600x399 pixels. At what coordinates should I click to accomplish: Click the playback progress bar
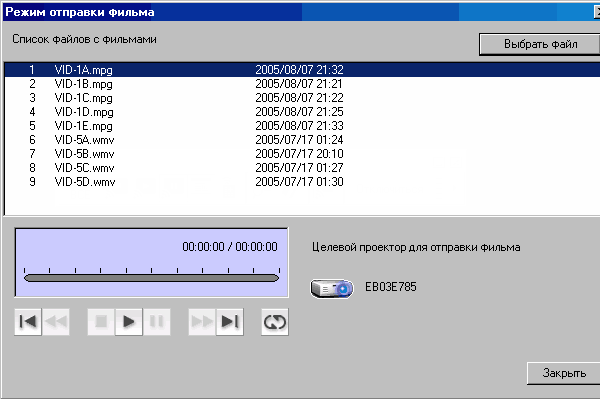pos(152,278)
